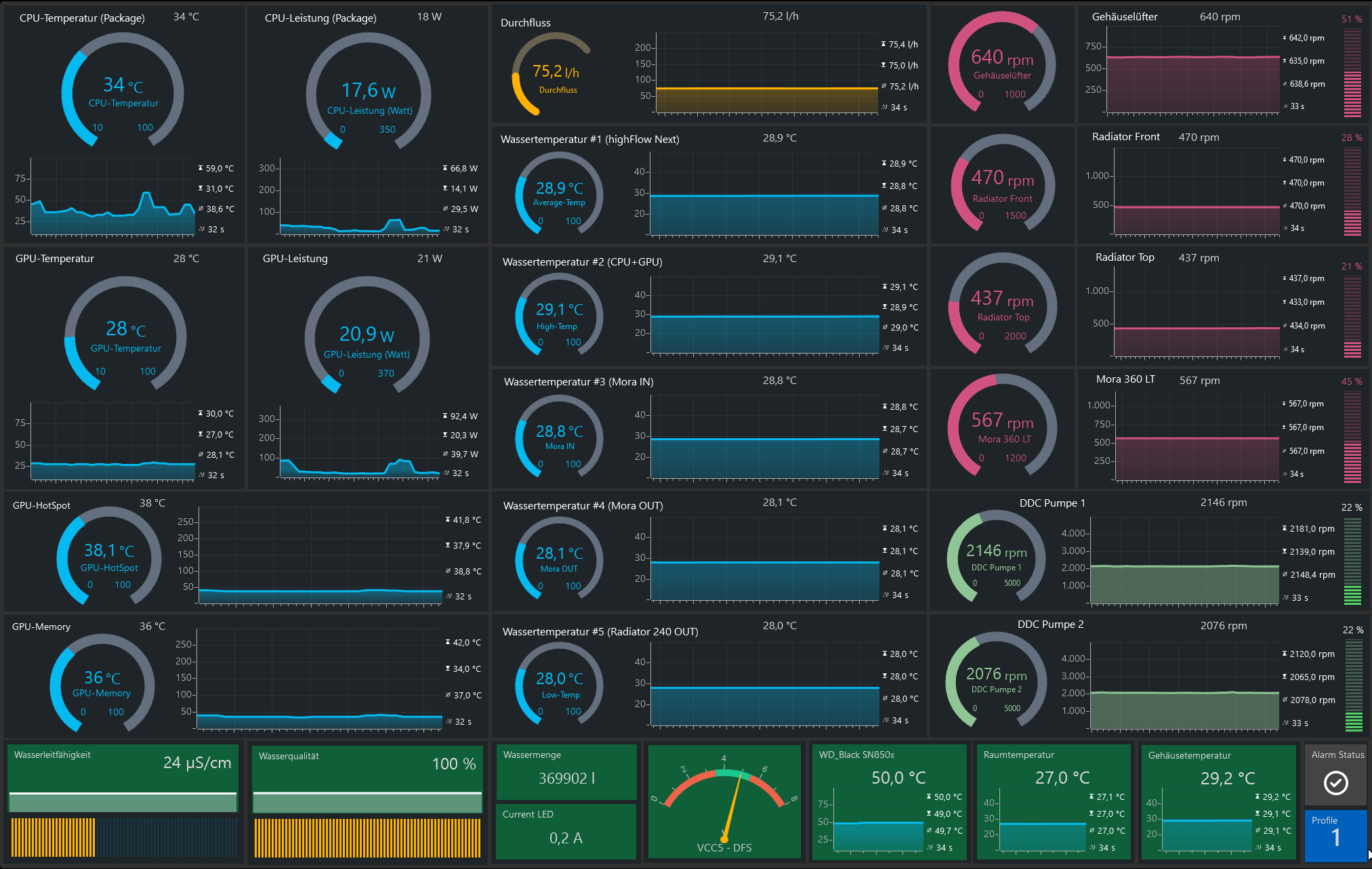This screenshot has width=1372, height=869.
Task: Click the Gehäuselüfter 51 % level bar
Action: [1352, 72]
